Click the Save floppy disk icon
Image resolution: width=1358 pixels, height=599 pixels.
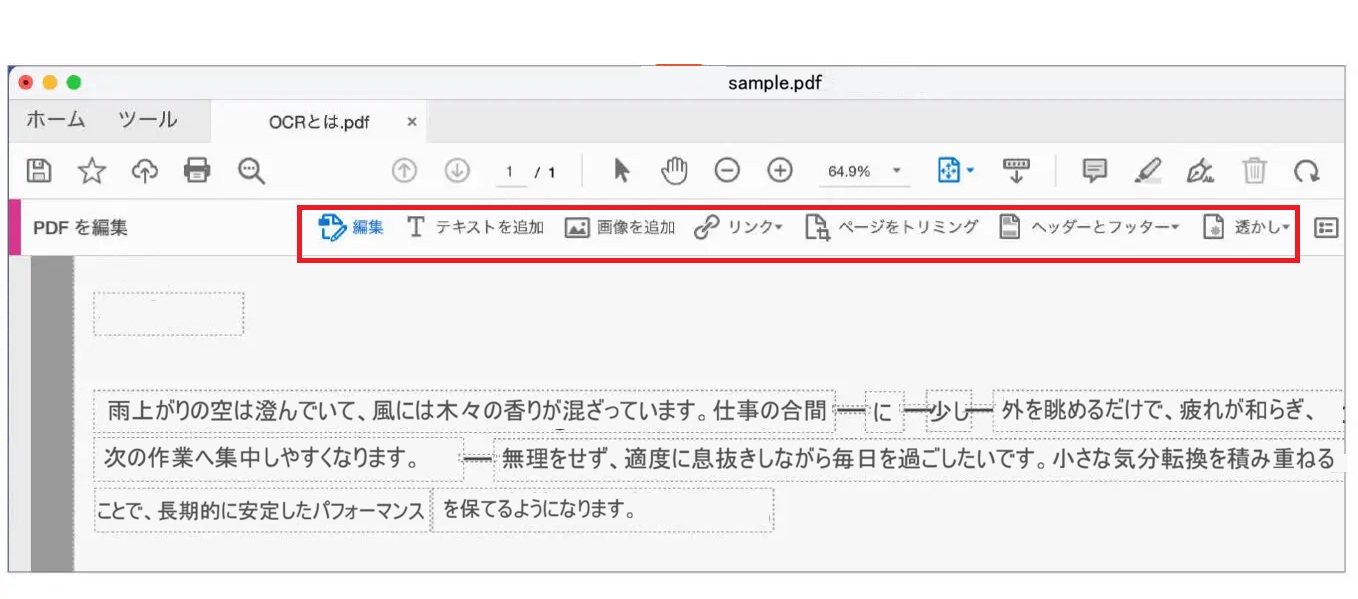(38, 171)
